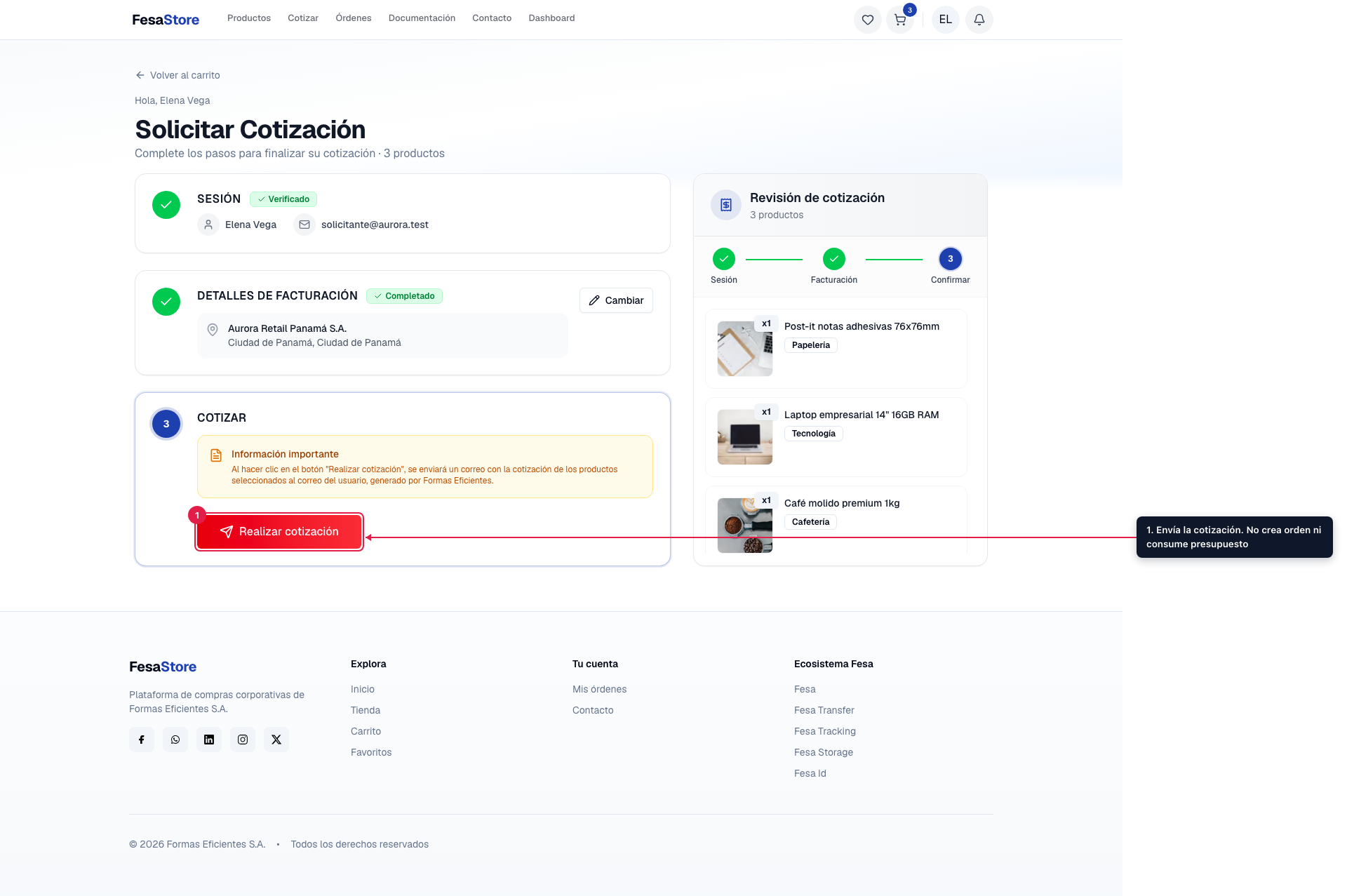
Task: Open Contacto in the top navigation
Action: [x=492, y=18]
